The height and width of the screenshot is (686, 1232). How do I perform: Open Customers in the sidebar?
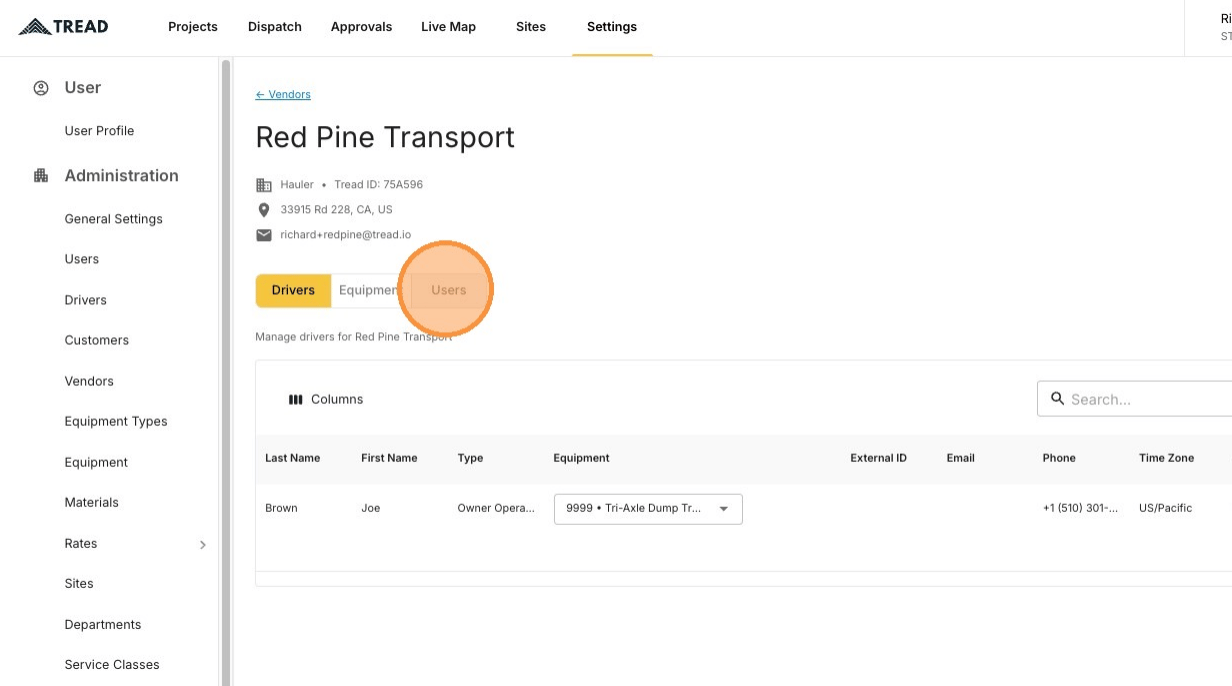pos(97,340)
